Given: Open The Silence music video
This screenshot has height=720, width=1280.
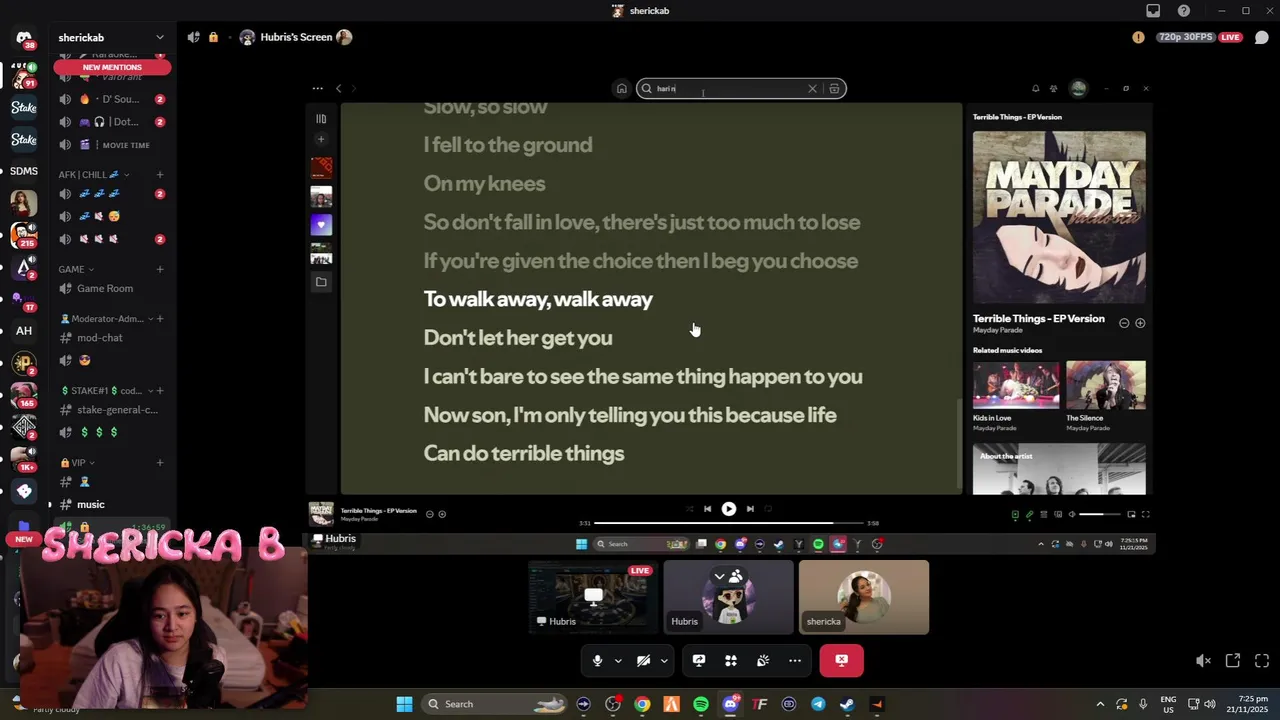Looking at the screenshot, I should (1106, 385).
